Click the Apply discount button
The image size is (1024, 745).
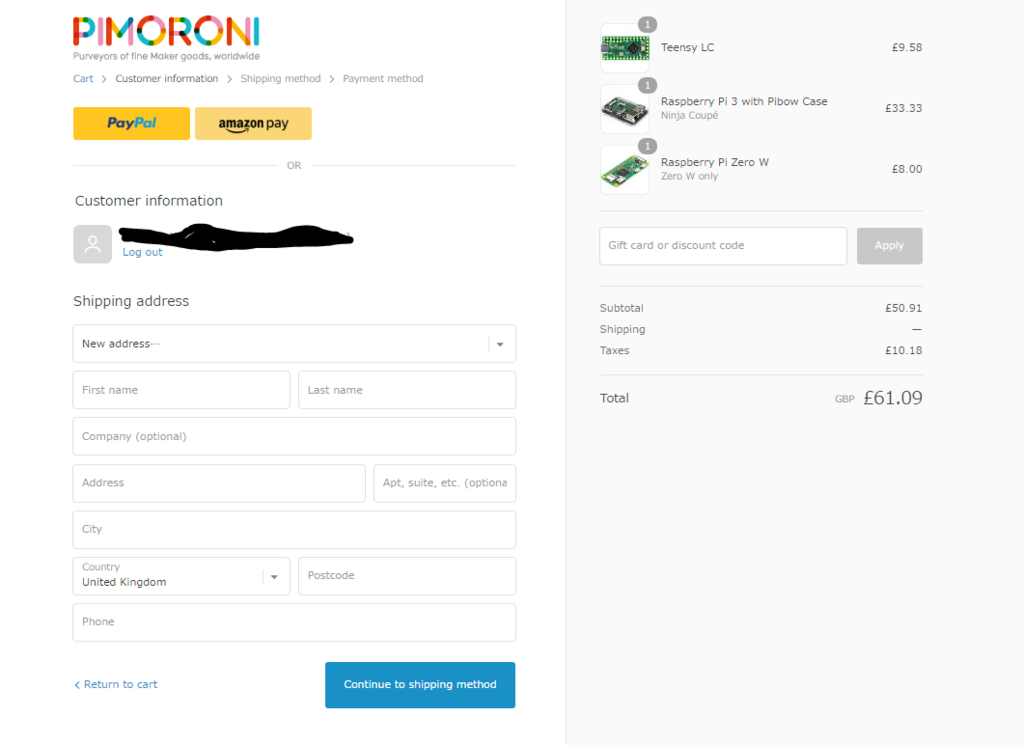tap(889, 246)
